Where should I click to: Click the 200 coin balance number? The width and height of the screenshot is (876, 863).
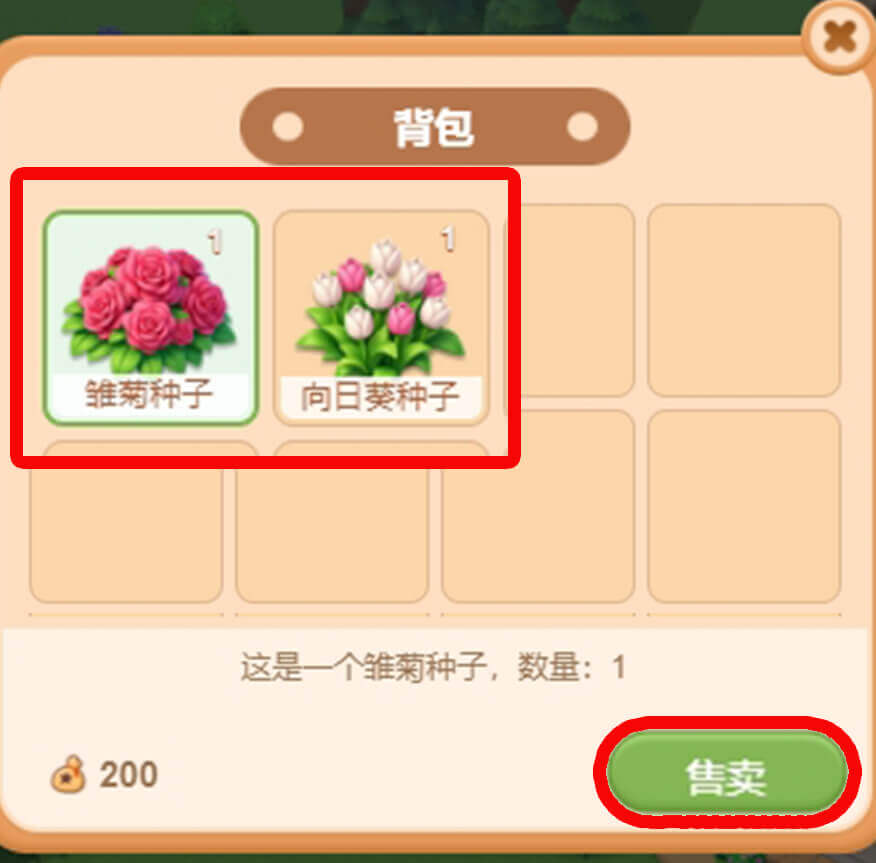click(128, 775)
